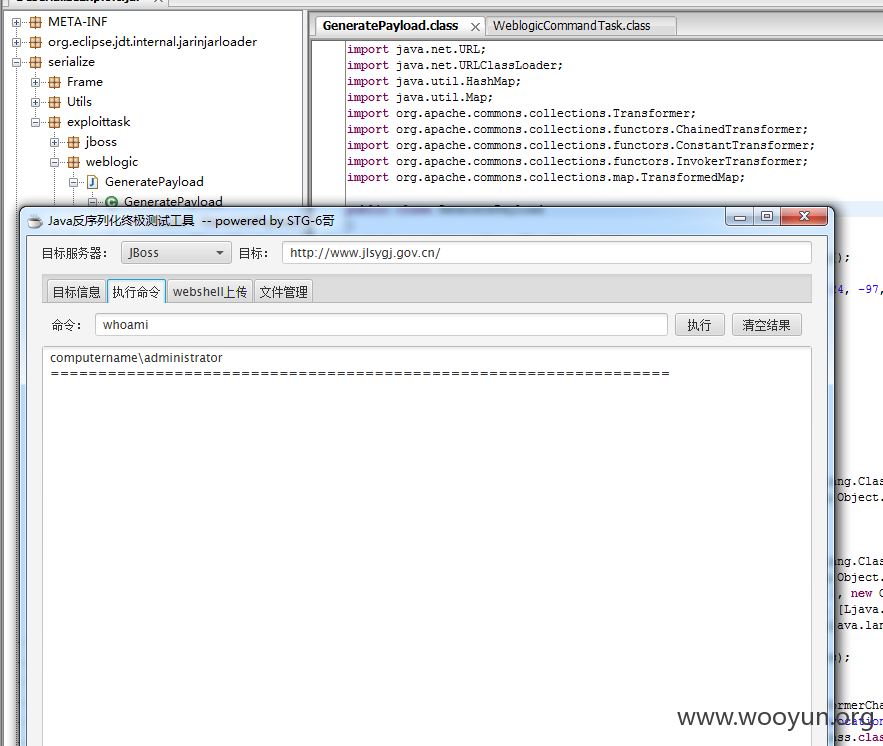Click the import java.util.HashMap line

(434, 82)
